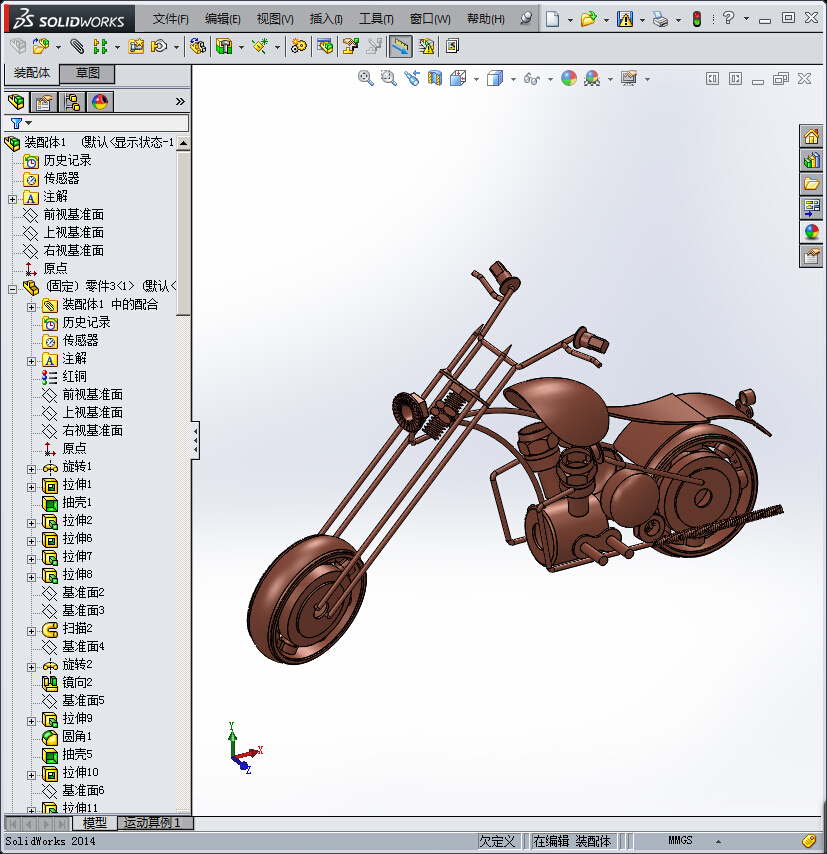Expand the 拉伸1 feature node
Screen dimensions: 827x854
[x=32, y=487]
